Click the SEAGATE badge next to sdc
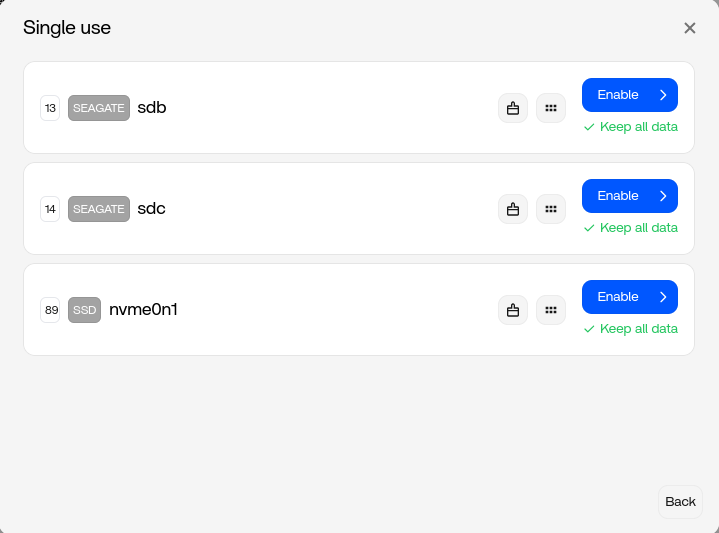Viewport: 719px width, 533px height. click(99, 209)
